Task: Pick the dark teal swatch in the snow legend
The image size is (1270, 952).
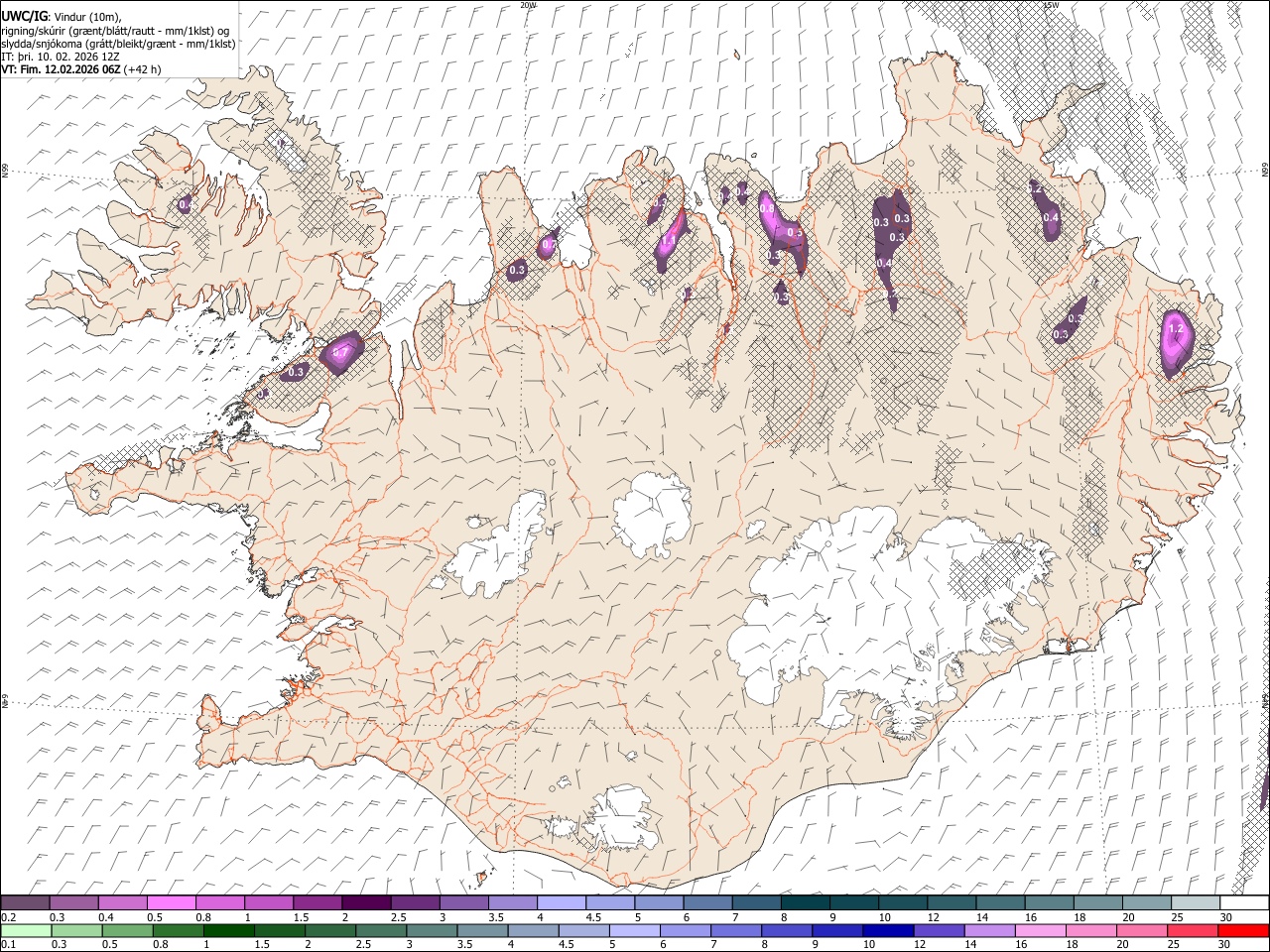Action: tap(806, 903)
